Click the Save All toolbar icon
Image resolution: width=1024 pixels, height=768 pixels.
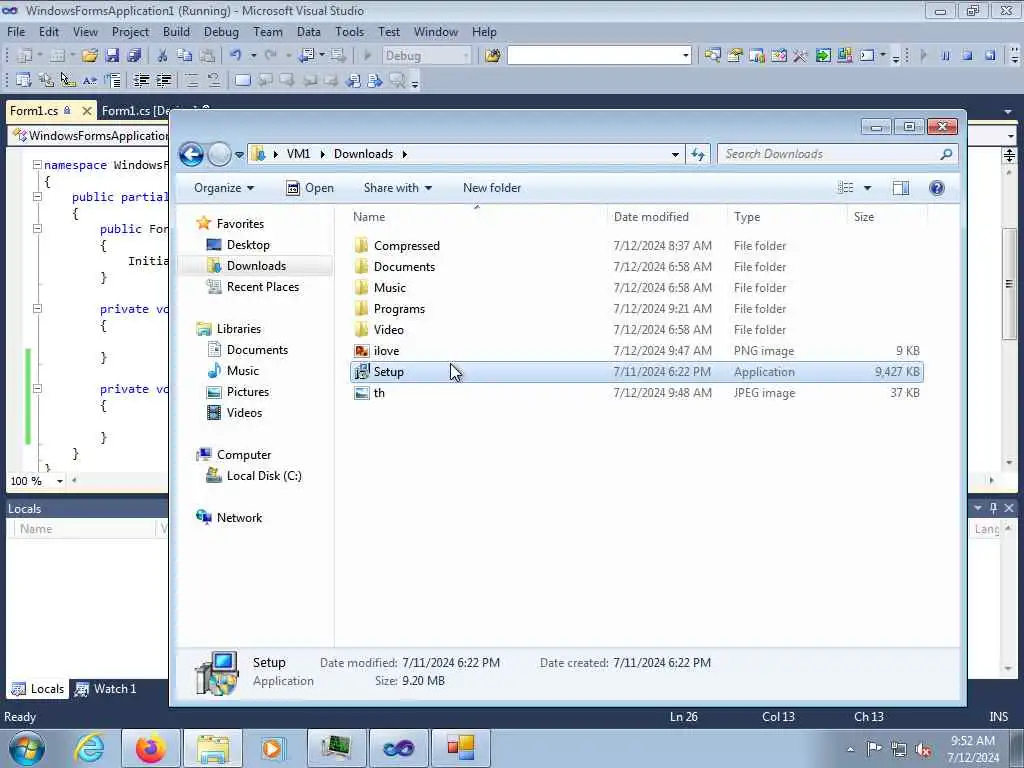click(135, 56)
